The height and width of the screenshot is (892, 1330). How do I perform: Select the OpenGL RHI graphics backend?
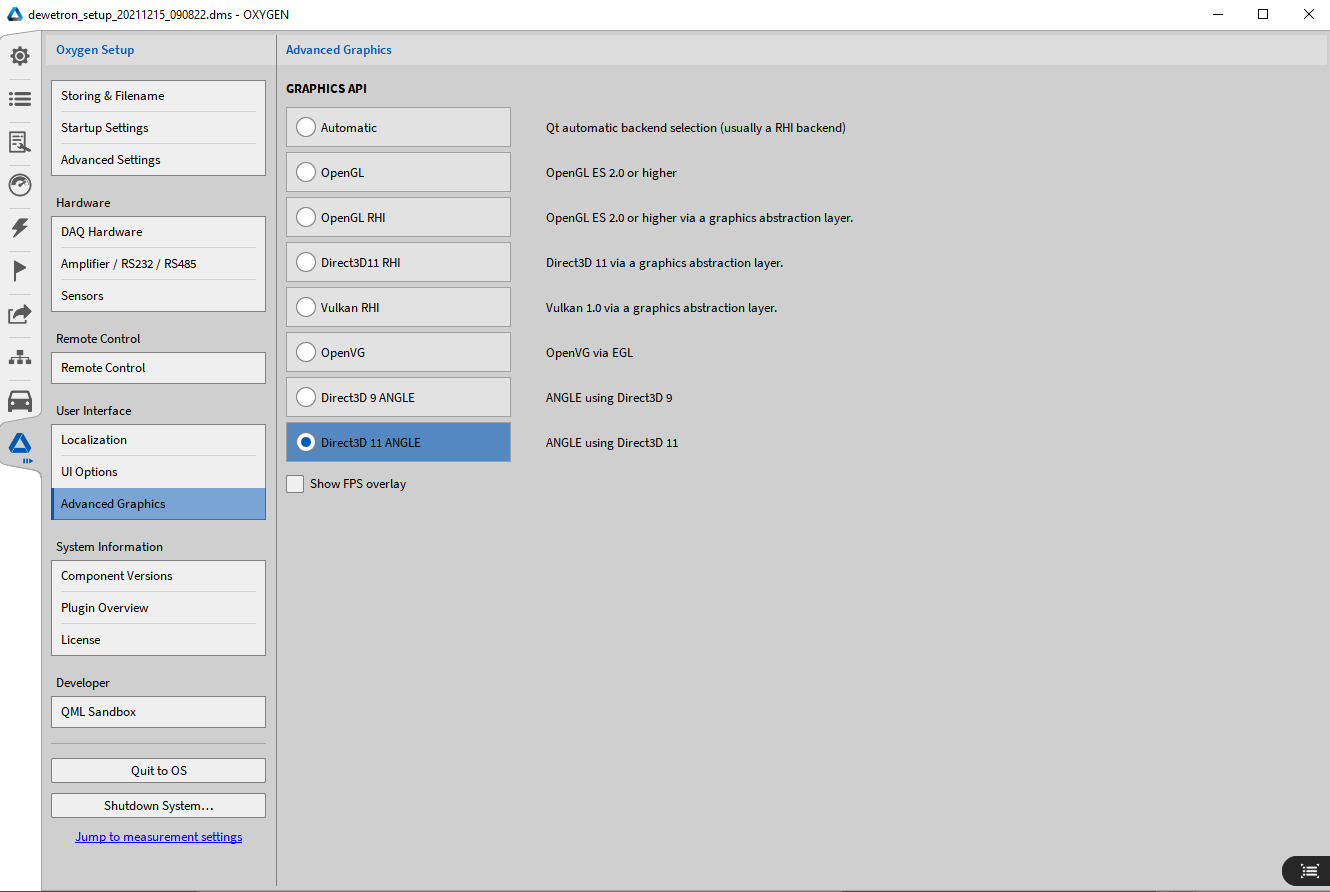pos(306,218)
